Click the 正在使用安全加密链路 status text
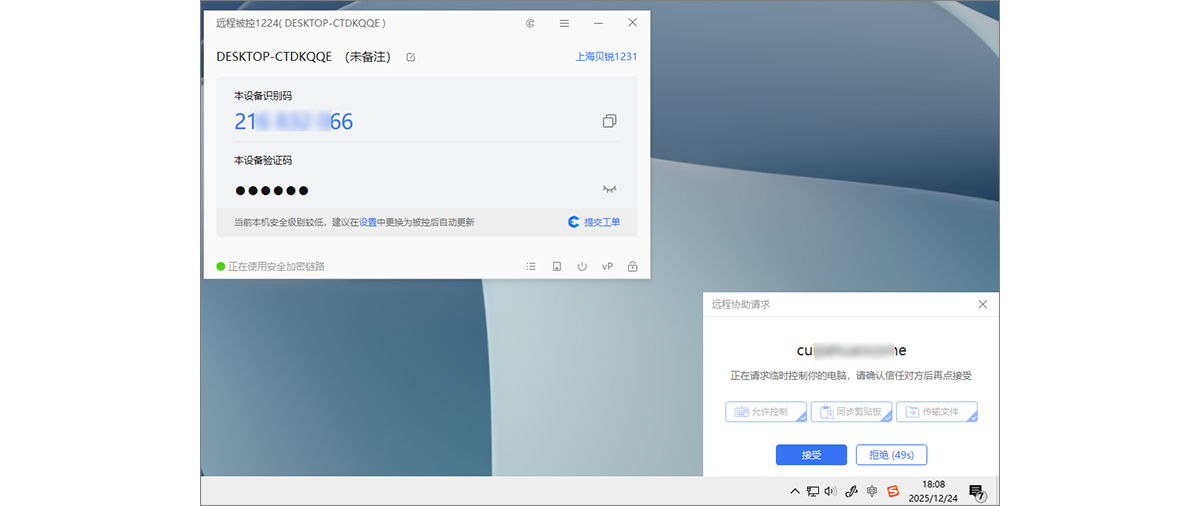The height and width of the screenshot is (506, 1200). [276, 267]
